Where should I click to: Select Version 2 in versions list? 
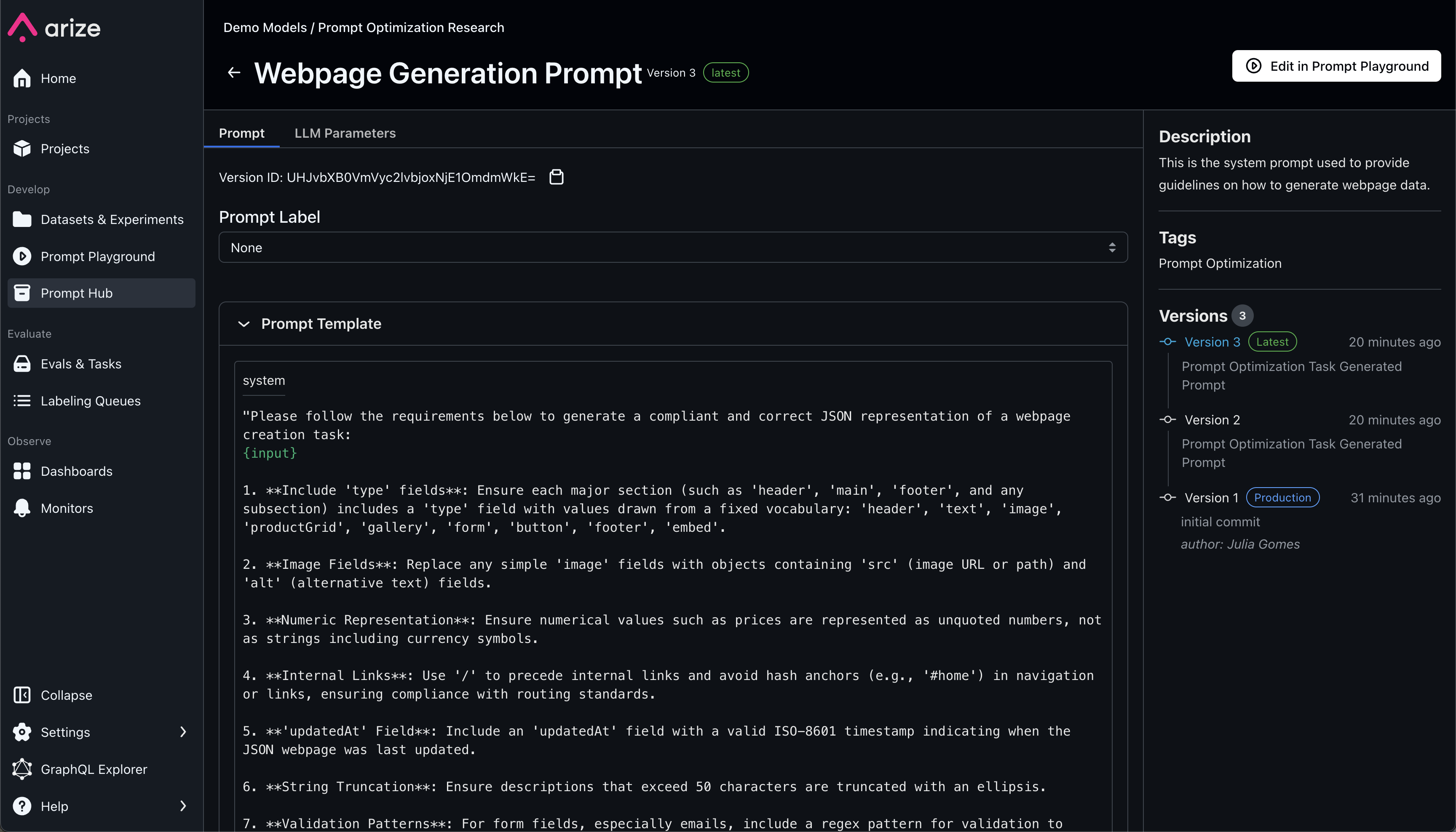[x=1212, y=419]
